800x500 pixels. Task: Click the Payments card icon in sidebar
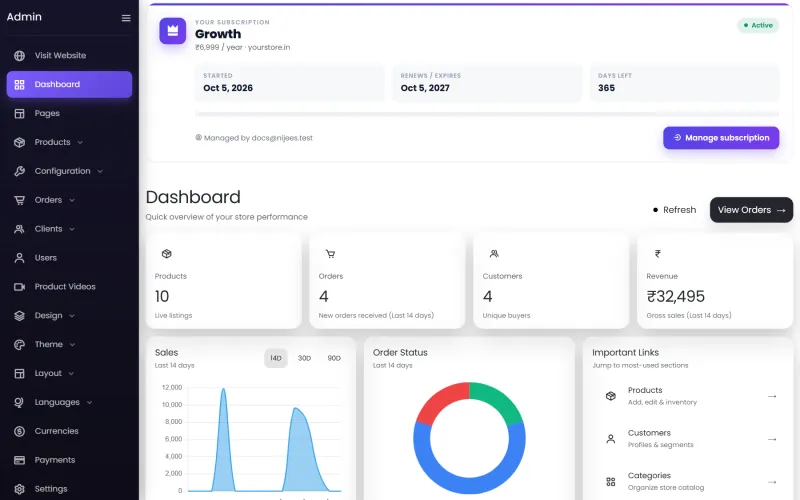click(19, 460)
